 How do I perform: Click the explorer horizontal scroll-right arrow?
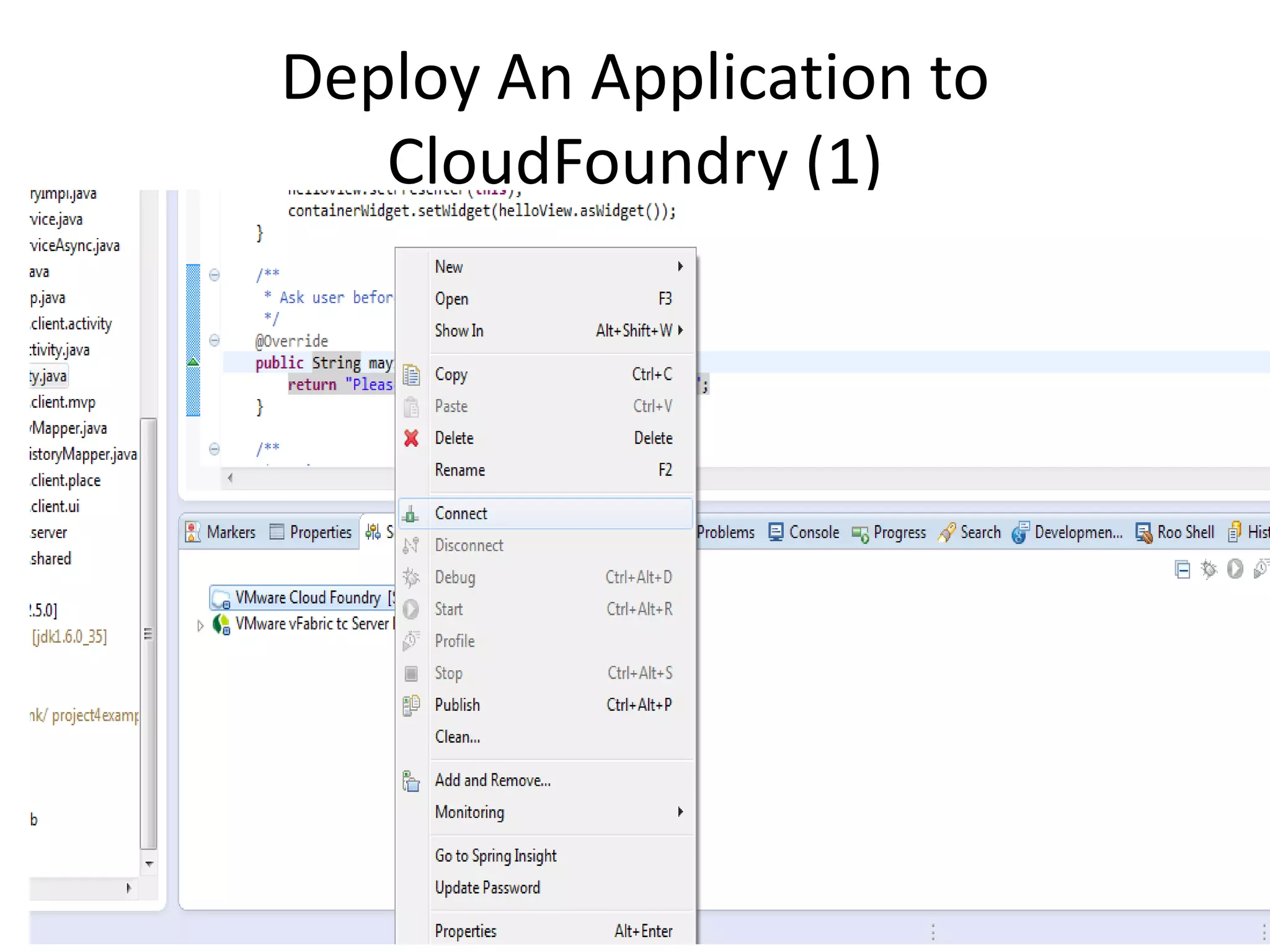(128, 888)
